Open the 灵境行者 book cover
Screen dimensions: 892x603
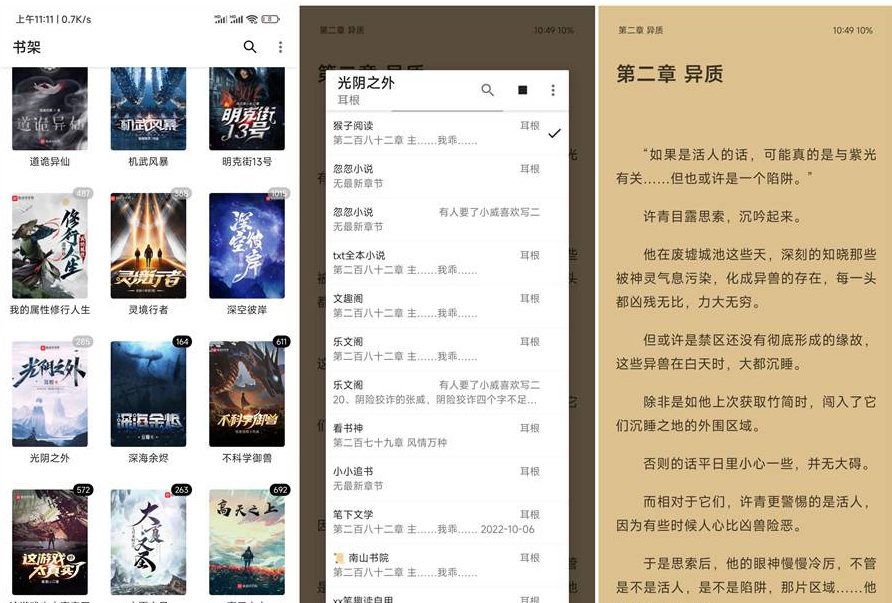148,246
